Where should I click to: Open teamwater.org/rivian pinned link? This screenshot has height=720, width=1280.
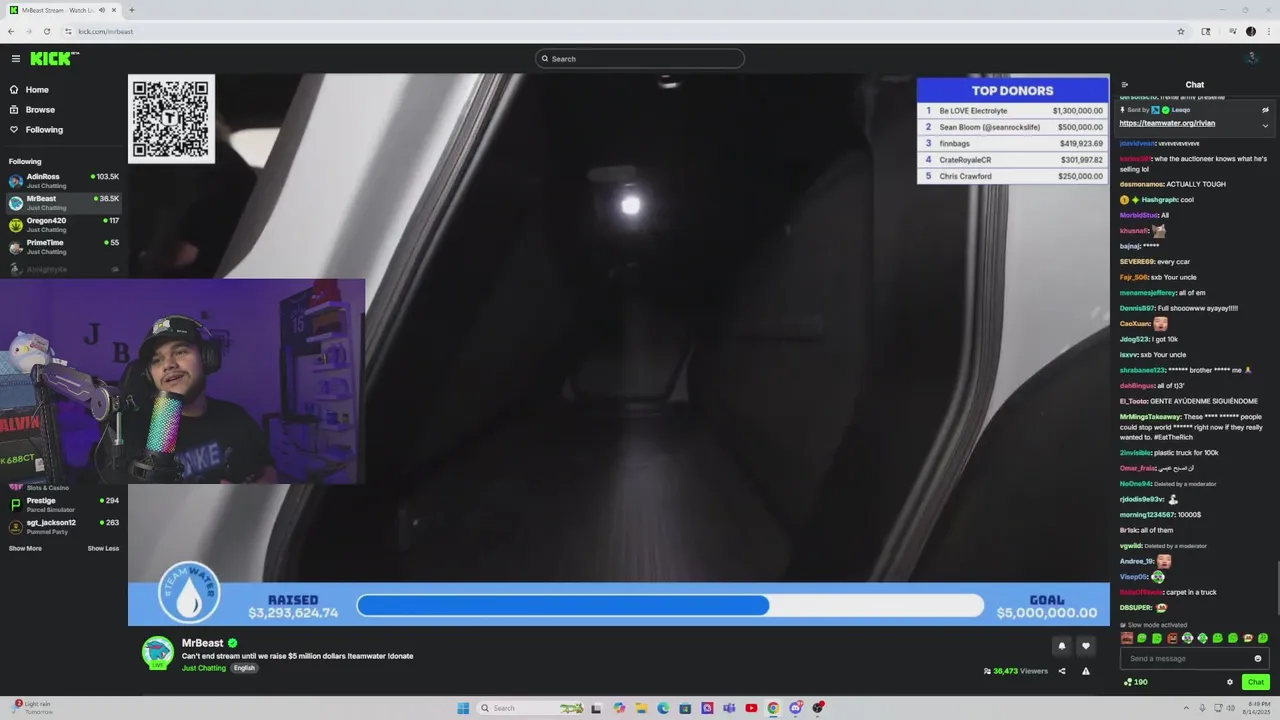tap(1167, 123)
